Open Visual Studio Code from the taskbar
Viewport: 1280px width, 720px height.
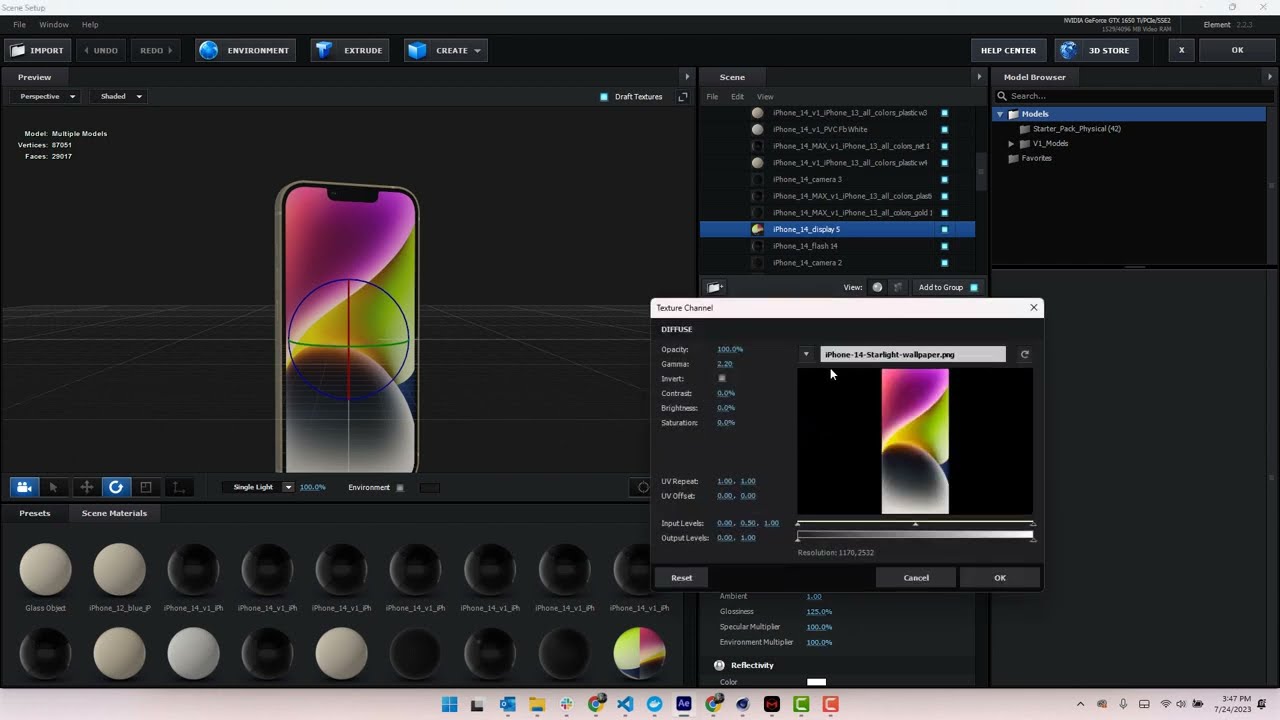625,704
